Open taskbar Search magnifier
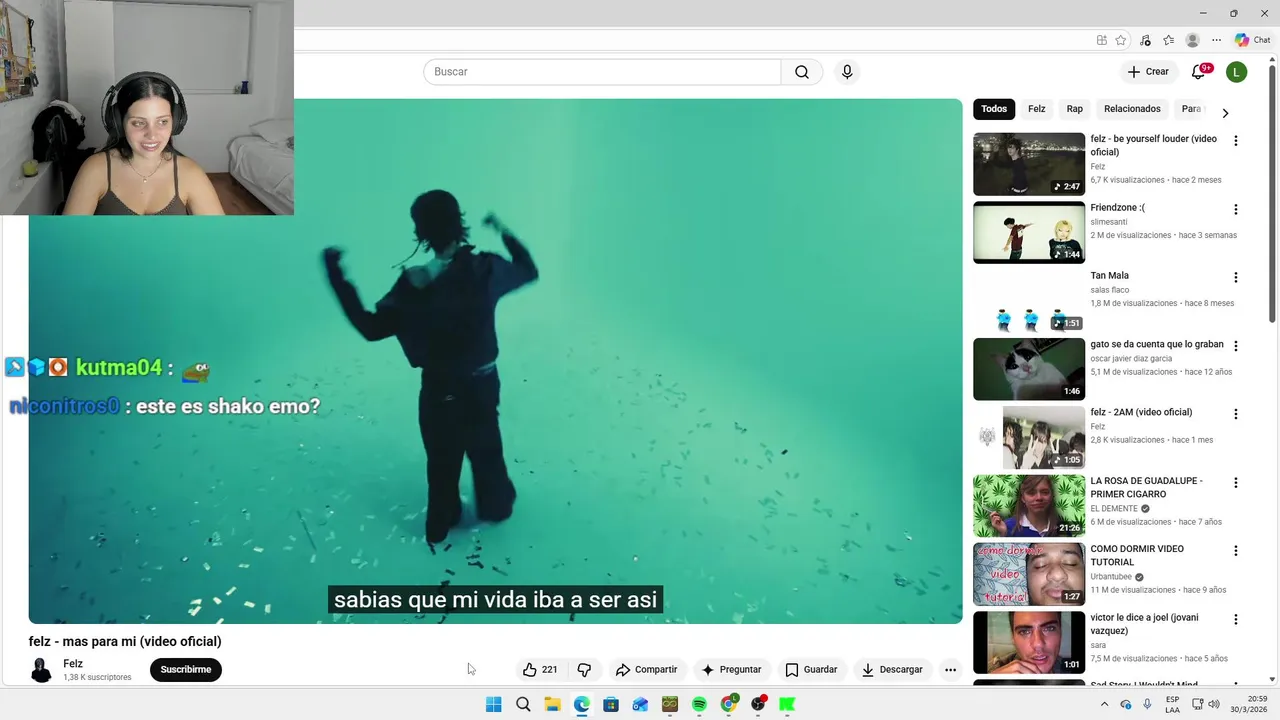This screenshot has height=720, width=1280. [x=523, y=704]
